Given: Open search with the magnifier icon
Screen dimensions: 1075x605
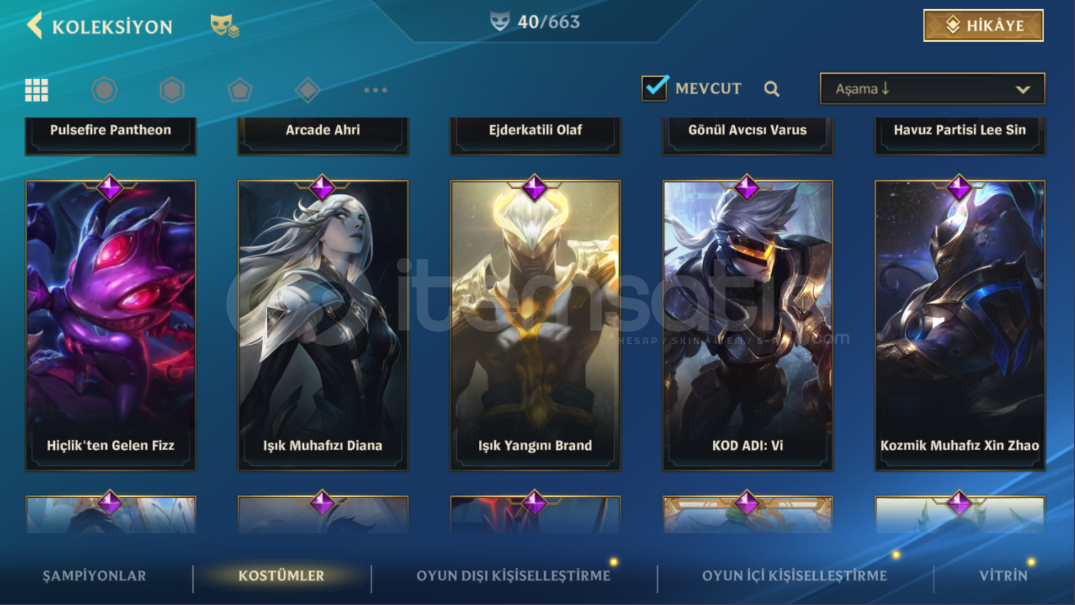Looking at the screenshot, I should [771, 88].
